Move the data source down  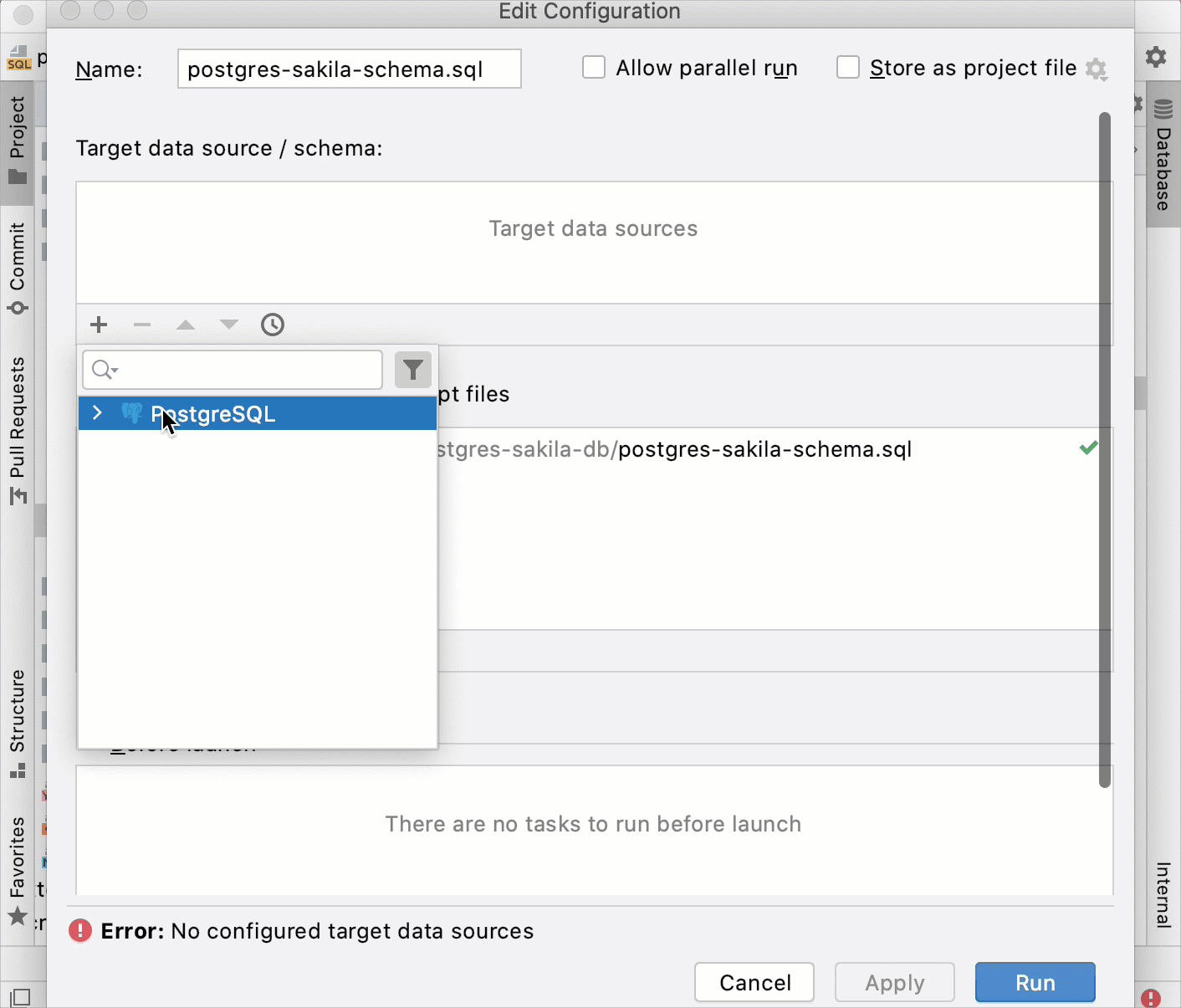(228, 325)
